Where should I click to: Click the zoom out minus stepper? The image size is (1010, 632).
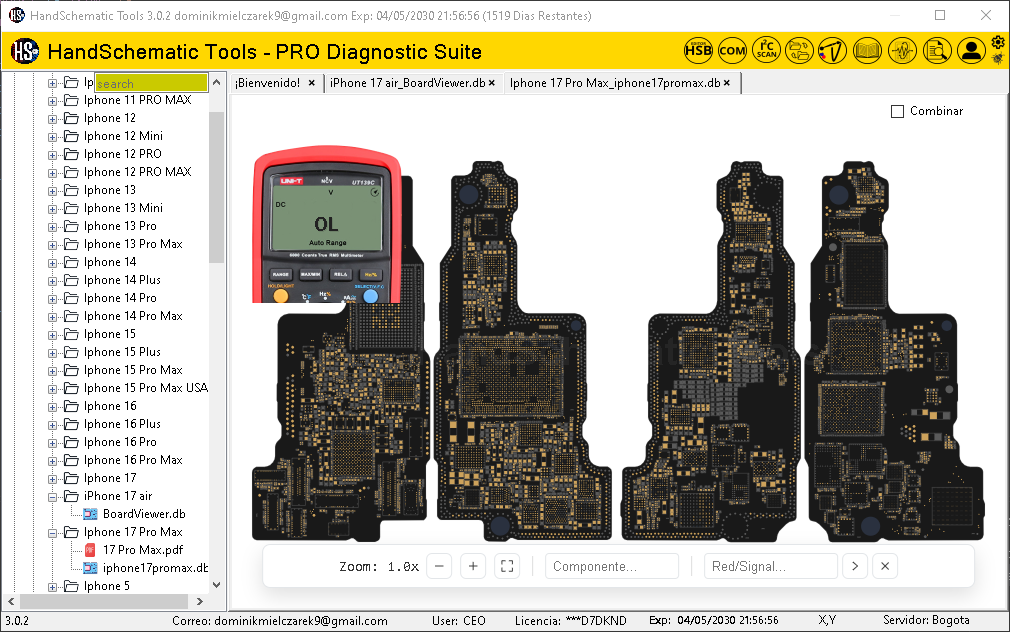coord(439,566)
